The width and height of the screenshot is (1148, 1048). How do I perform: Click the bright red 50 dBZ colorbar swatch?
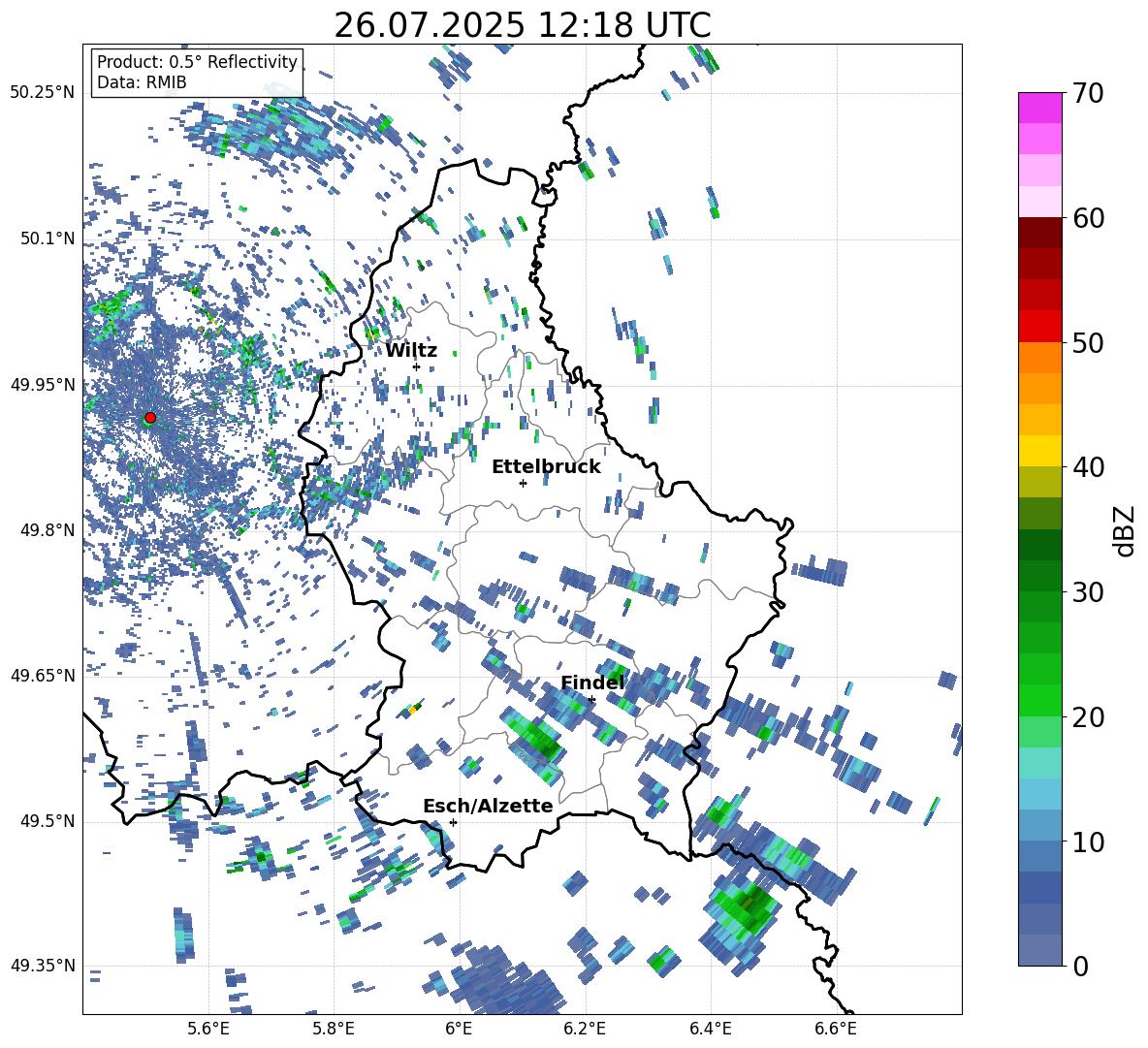pos(1039,327)
